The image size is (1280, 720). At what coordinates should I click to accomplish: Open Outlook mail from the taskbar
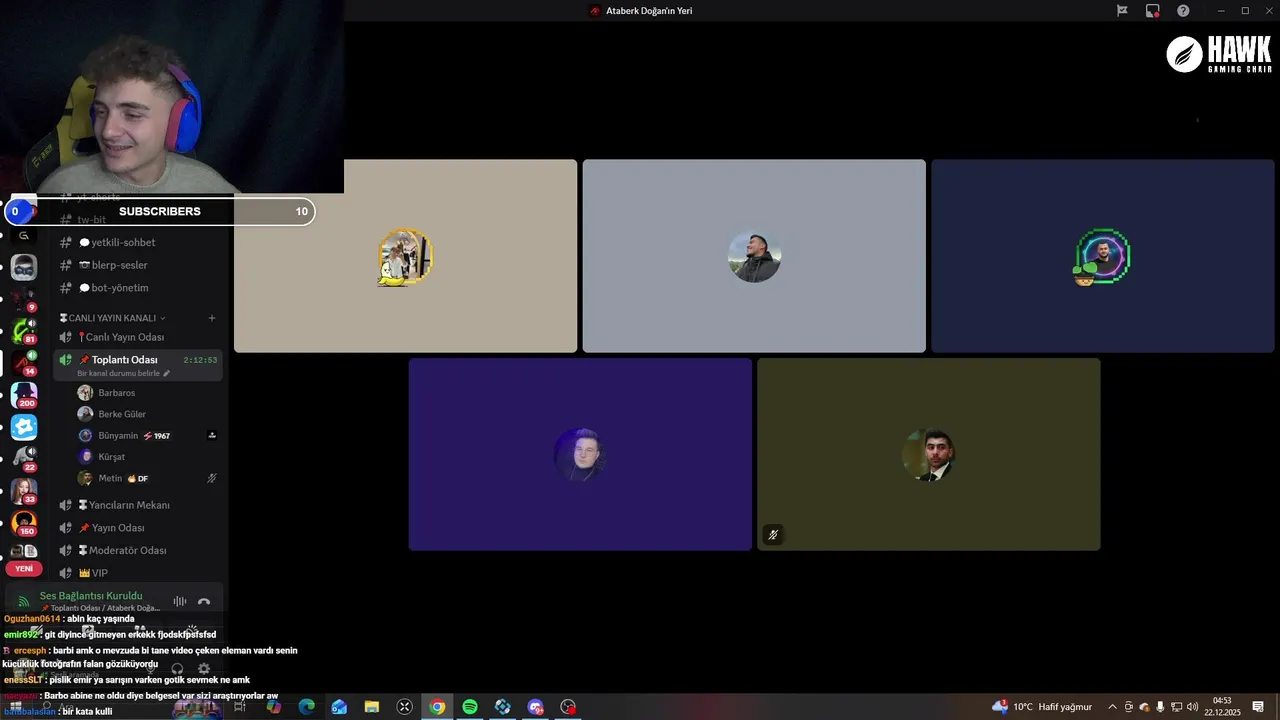click(339, 707)
